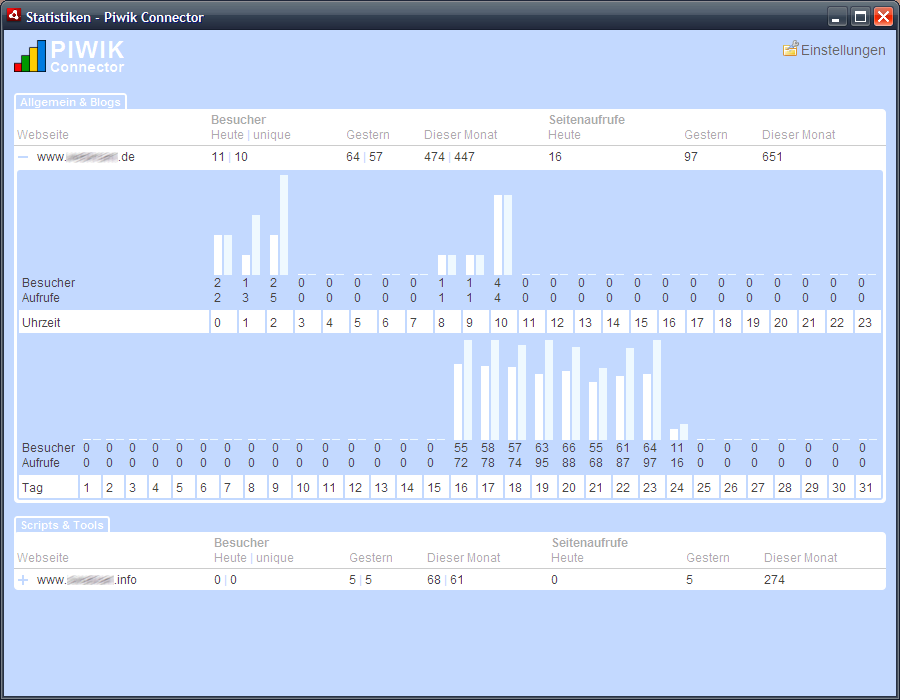Select day 24 in Tag row
900x700 pixels.
point(676,488)
